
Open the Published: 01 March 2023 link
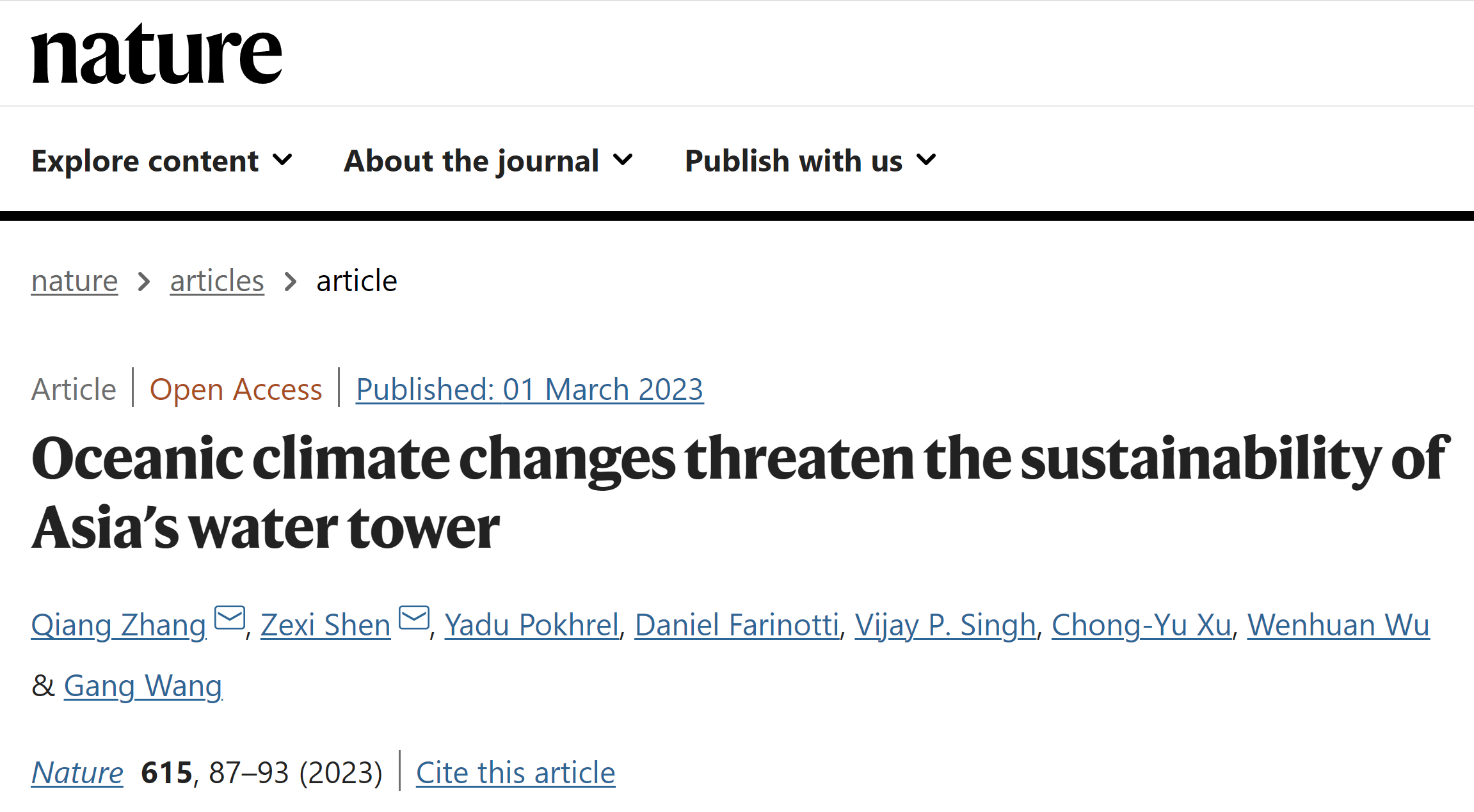pyautogui.click(x=530, y=390)
